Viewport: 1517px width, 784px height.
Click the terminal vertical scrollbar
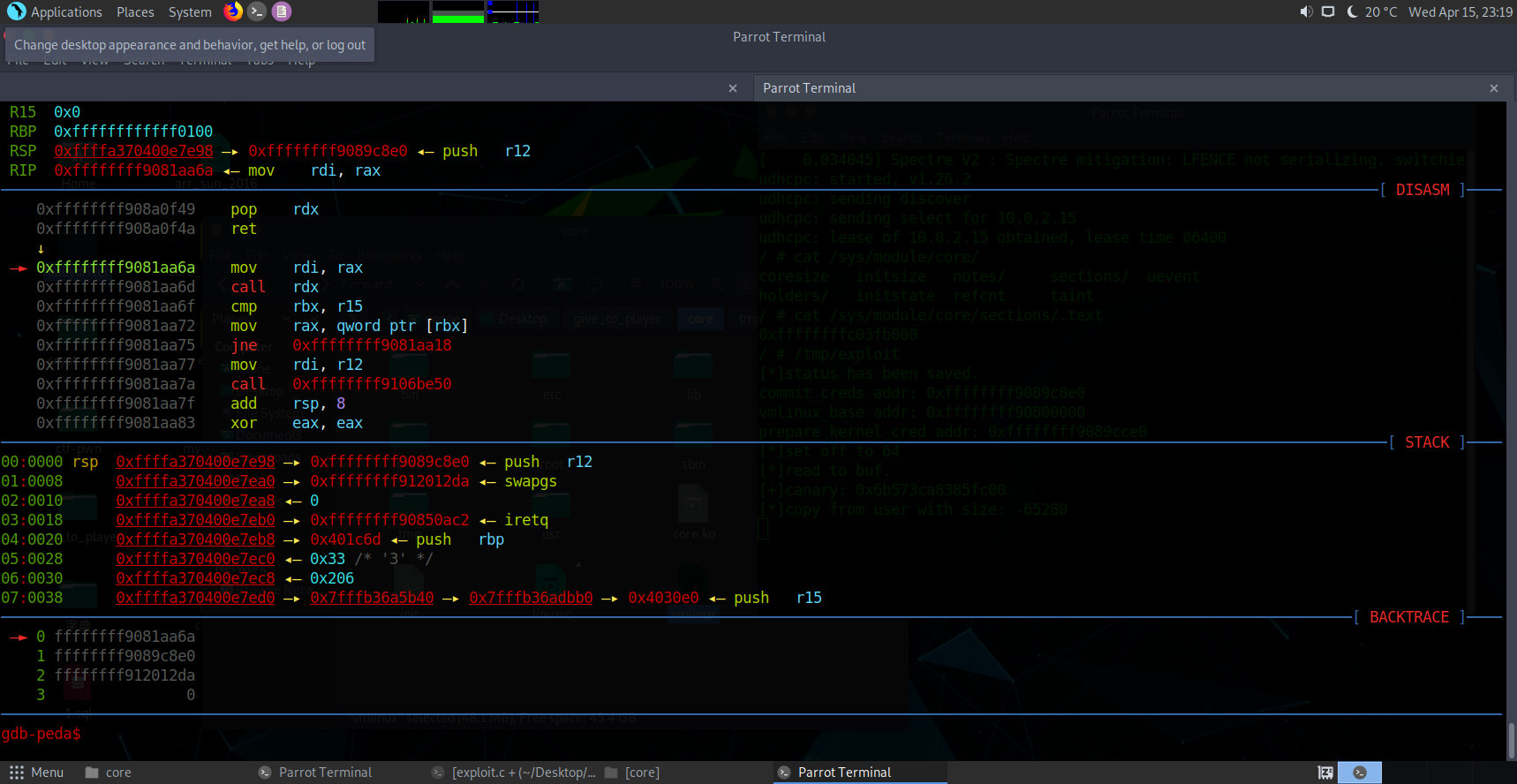pyautogui.click(x=1511, y=740)
